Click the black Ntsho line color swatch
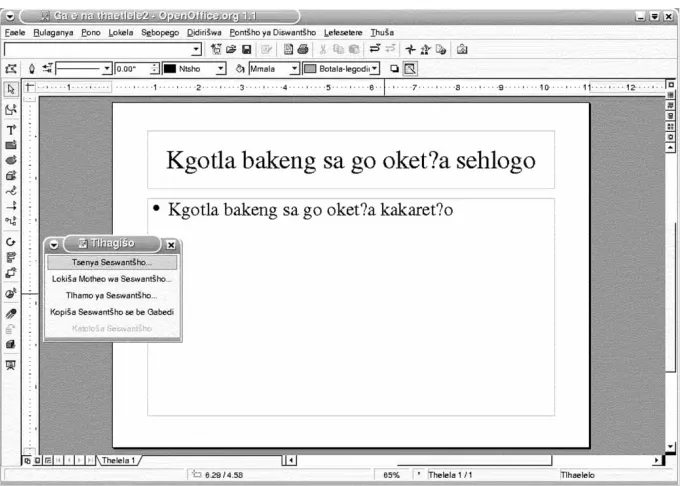 170,69
